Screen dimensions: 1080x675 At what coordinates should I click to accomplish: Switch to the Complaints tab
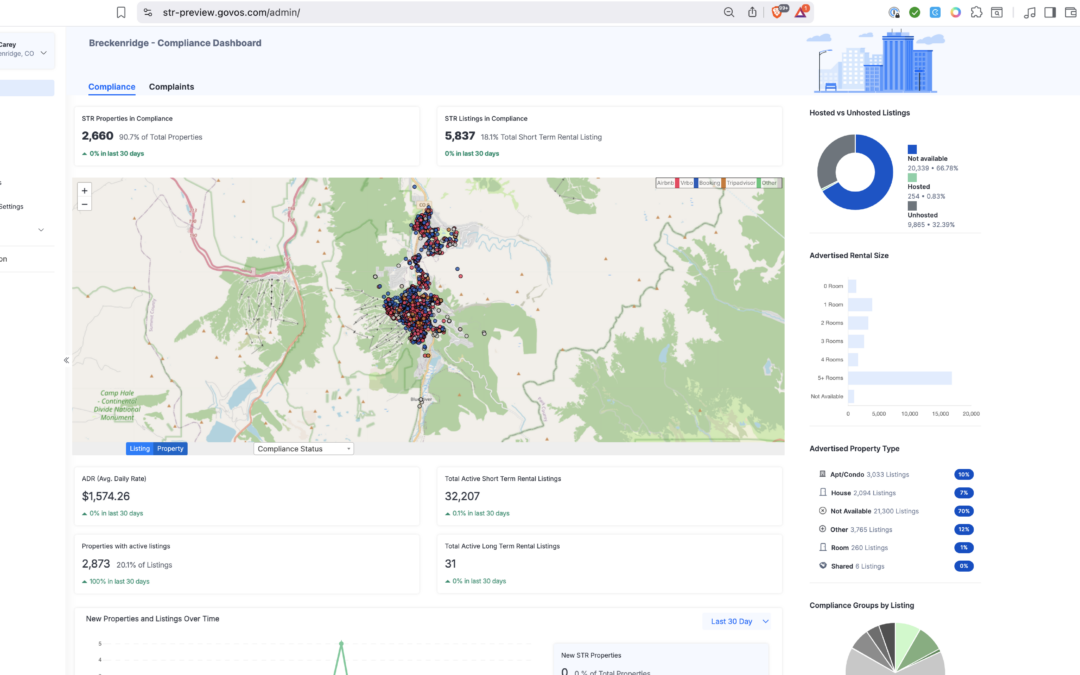(x=171, y=87)
